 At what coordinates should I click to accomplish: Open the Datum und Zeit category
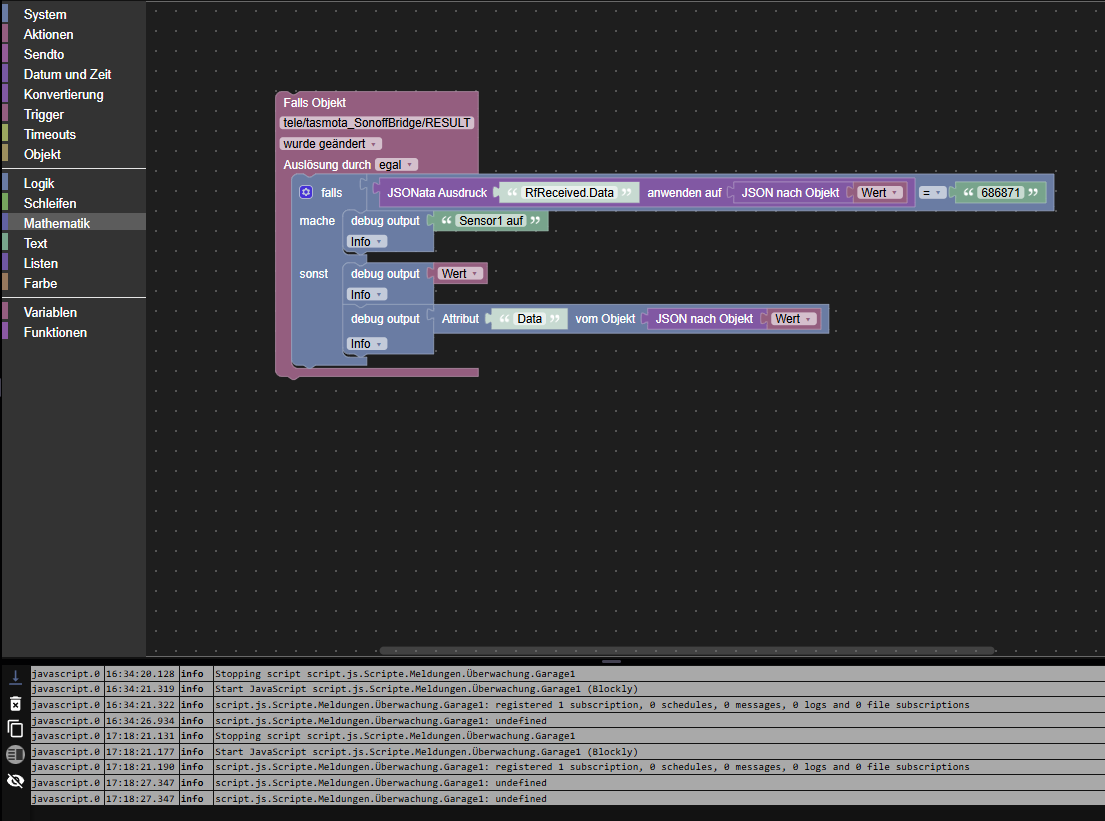pyautogui.click(x=73, y=75)
